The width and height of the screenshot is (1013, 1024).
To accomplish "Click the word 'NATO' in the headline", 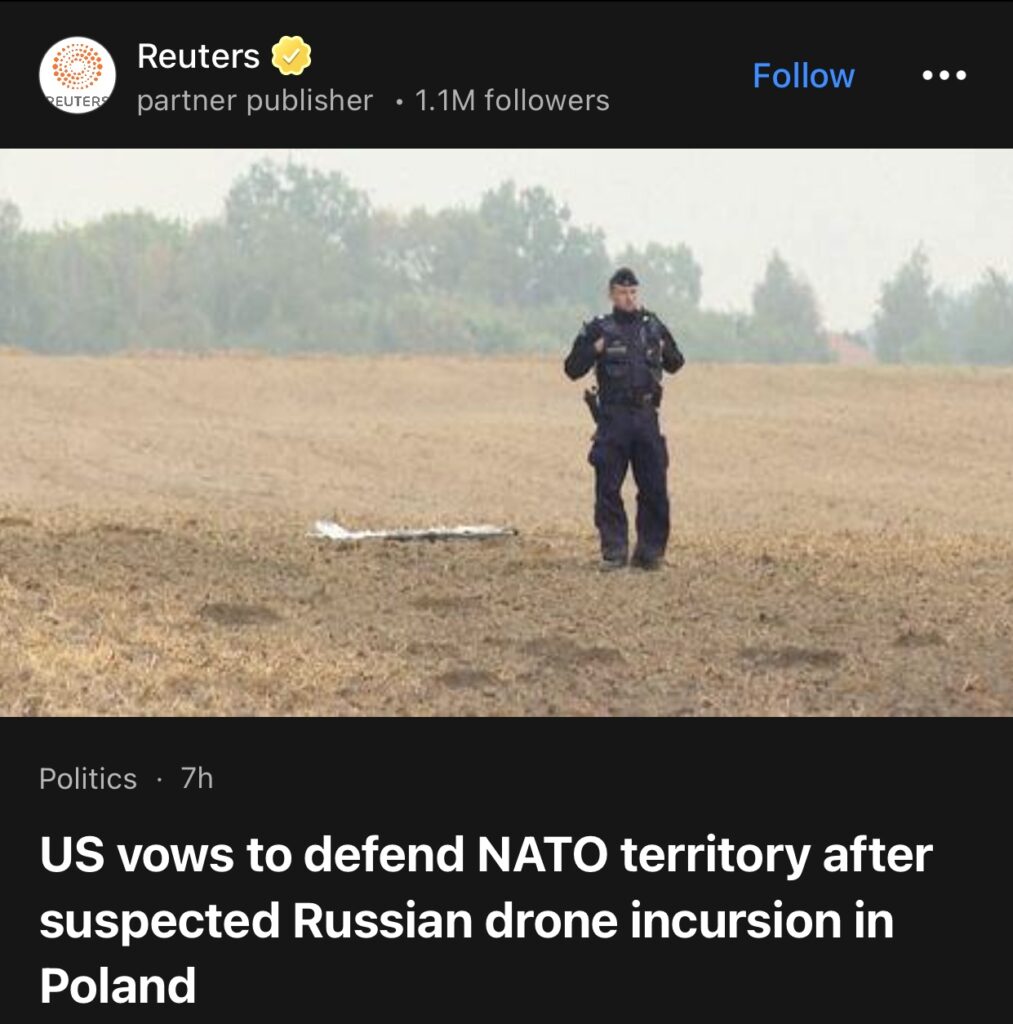I will 543,854.
